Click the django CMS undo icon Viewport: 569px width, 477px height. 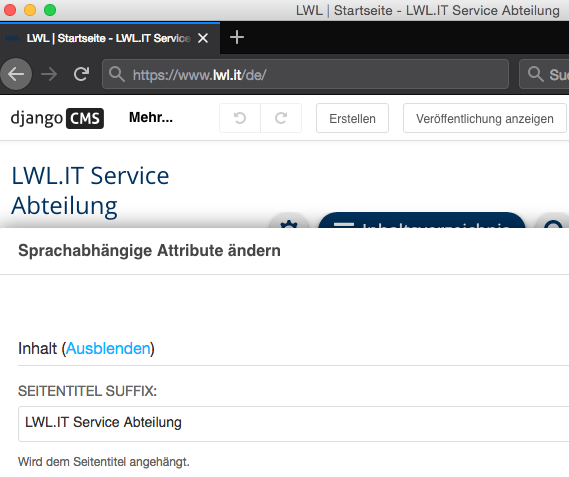pyautogui.click(x=240, y=118)
